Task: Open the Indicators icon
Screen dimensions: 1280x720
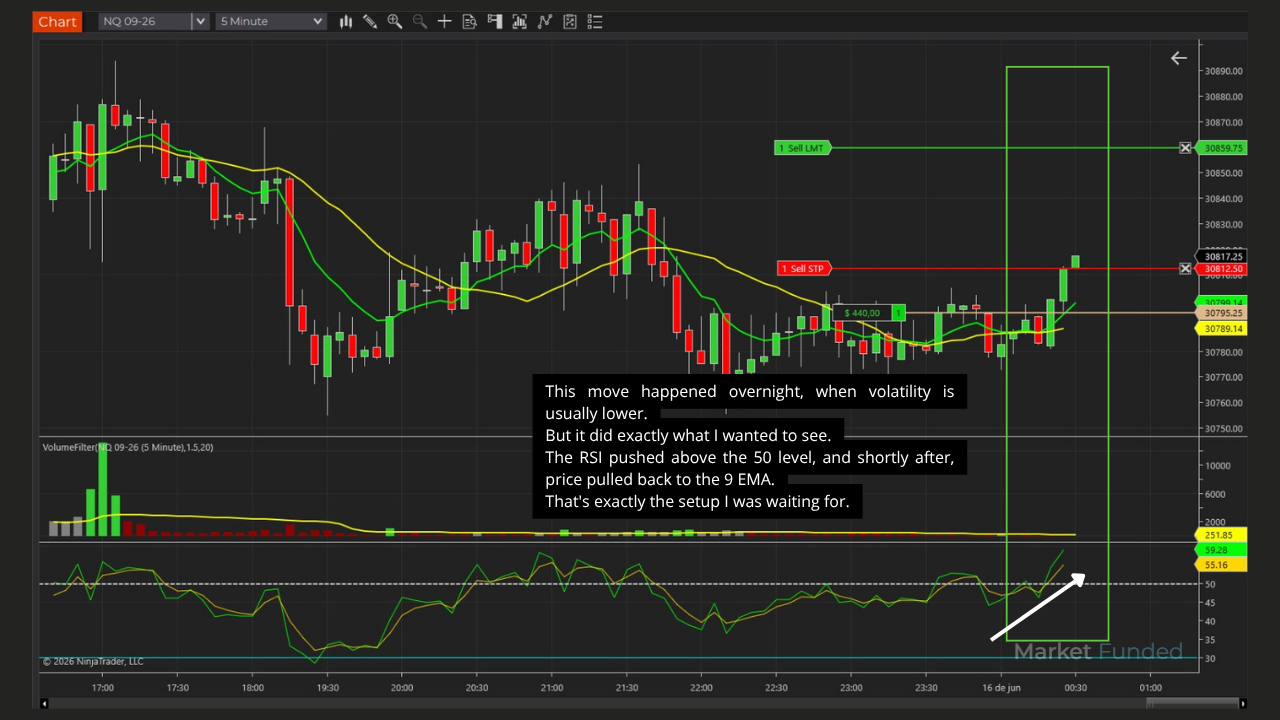Action: (x=544, y=21)
